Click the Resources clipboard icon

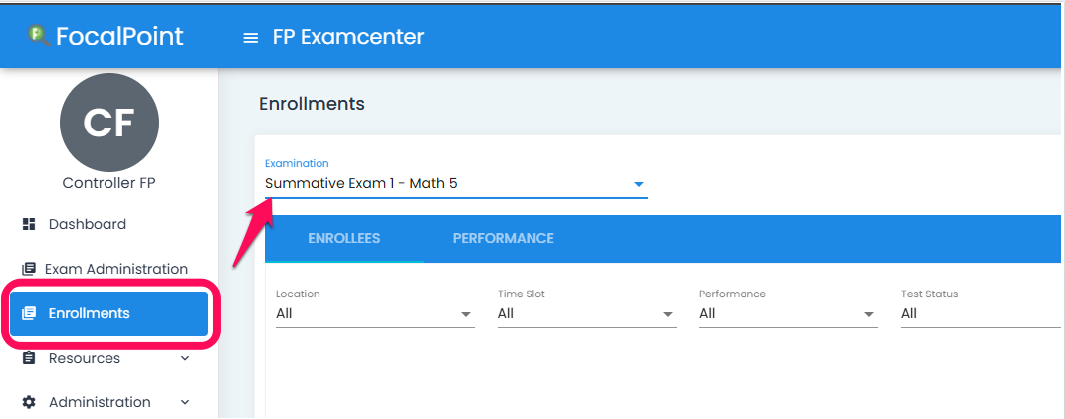(29, 358)
